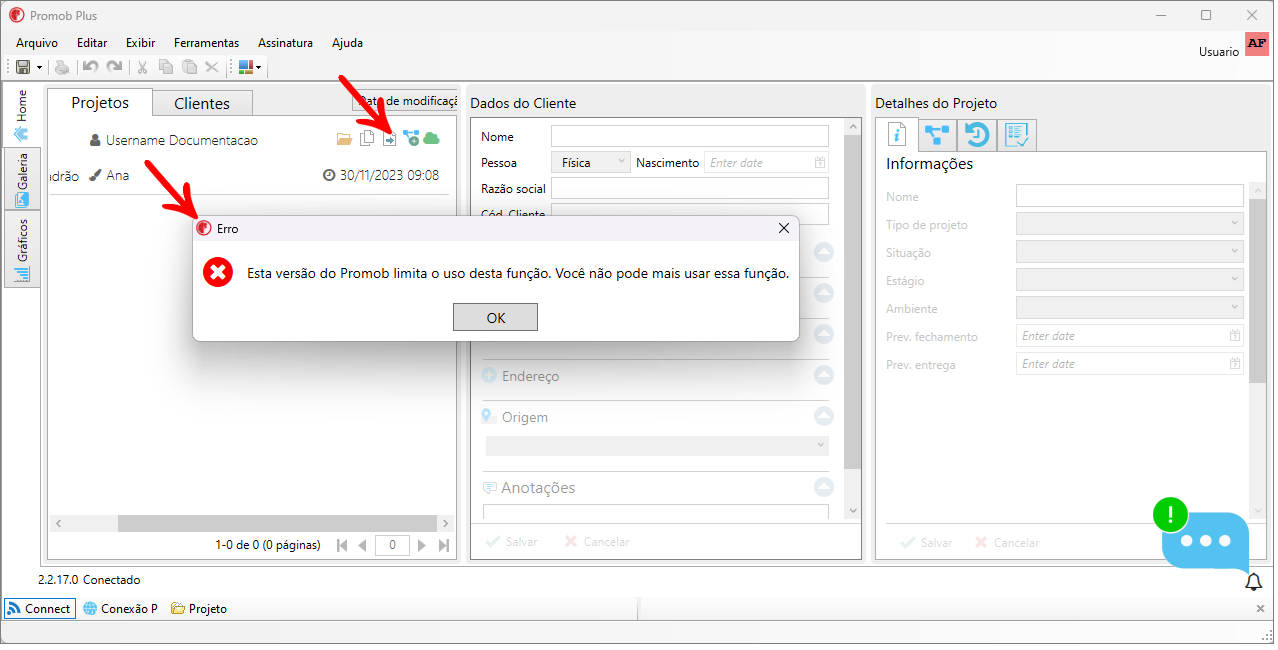This screenshot has width=1278, height=650.
Task: Open the Tipo de projeto dropdown
Action: [x=1130, y=224]
